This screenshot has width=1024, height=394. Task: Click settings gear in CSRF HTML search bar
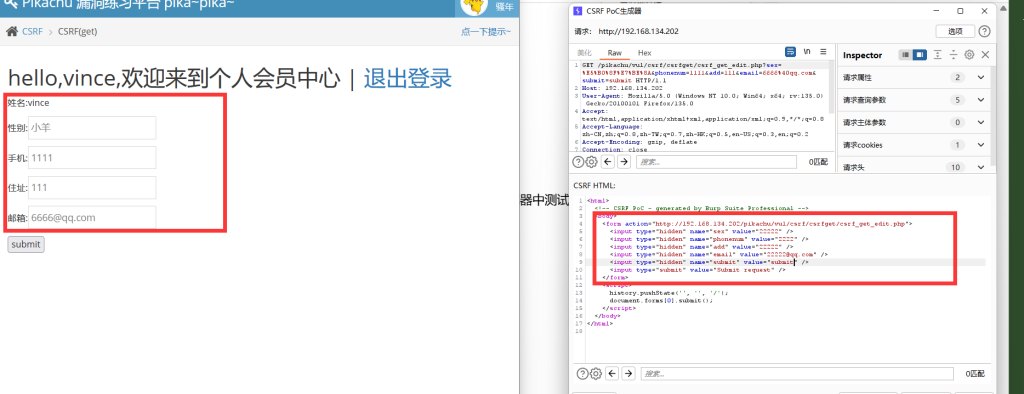[595, 374]
